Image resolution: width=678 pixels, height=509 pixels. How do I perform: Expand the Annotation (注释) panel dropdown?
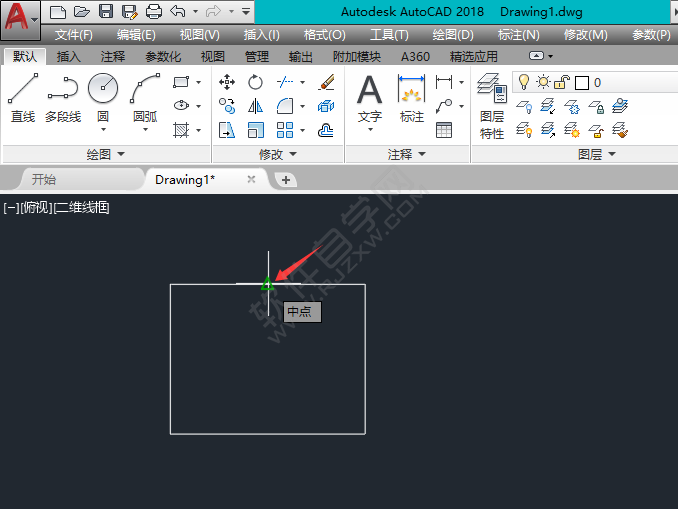[x=406, y=154]
